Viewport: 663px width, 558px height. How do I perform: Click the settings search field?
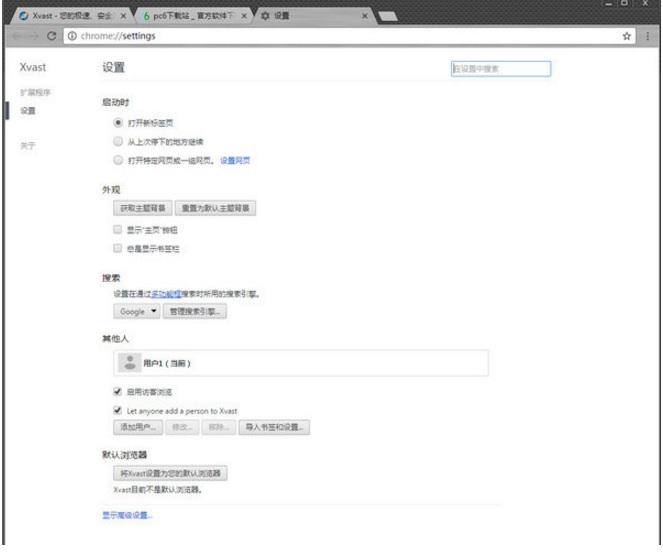[x=500, y=69]
